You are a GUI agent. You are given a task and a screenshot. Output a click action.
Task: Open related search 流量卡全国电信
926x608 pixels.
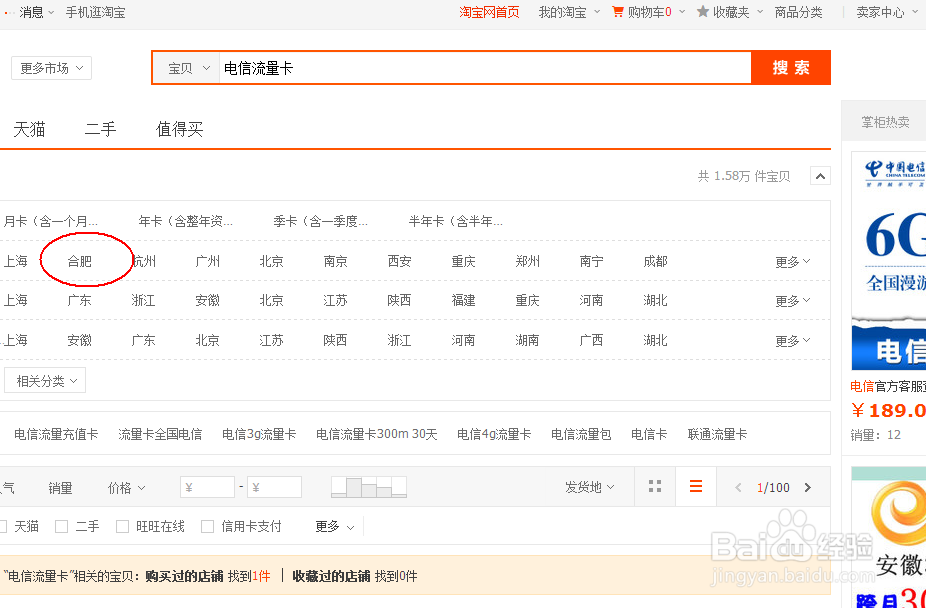pos(160,434)
